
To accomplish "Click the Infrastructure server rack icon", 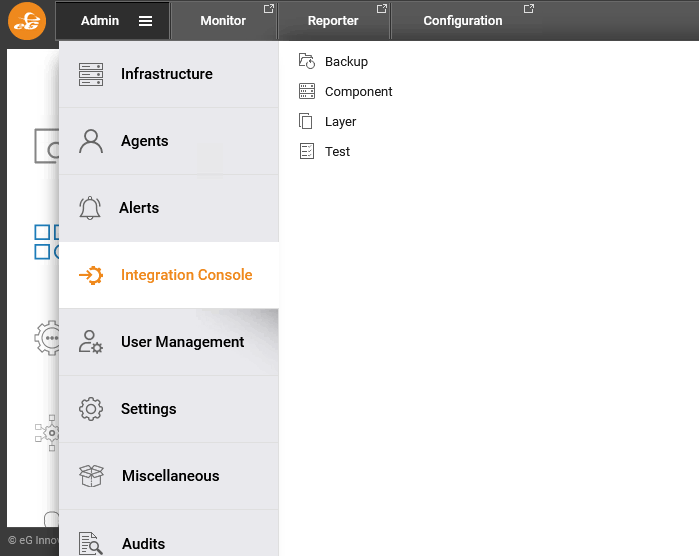I will pos(91,74).
